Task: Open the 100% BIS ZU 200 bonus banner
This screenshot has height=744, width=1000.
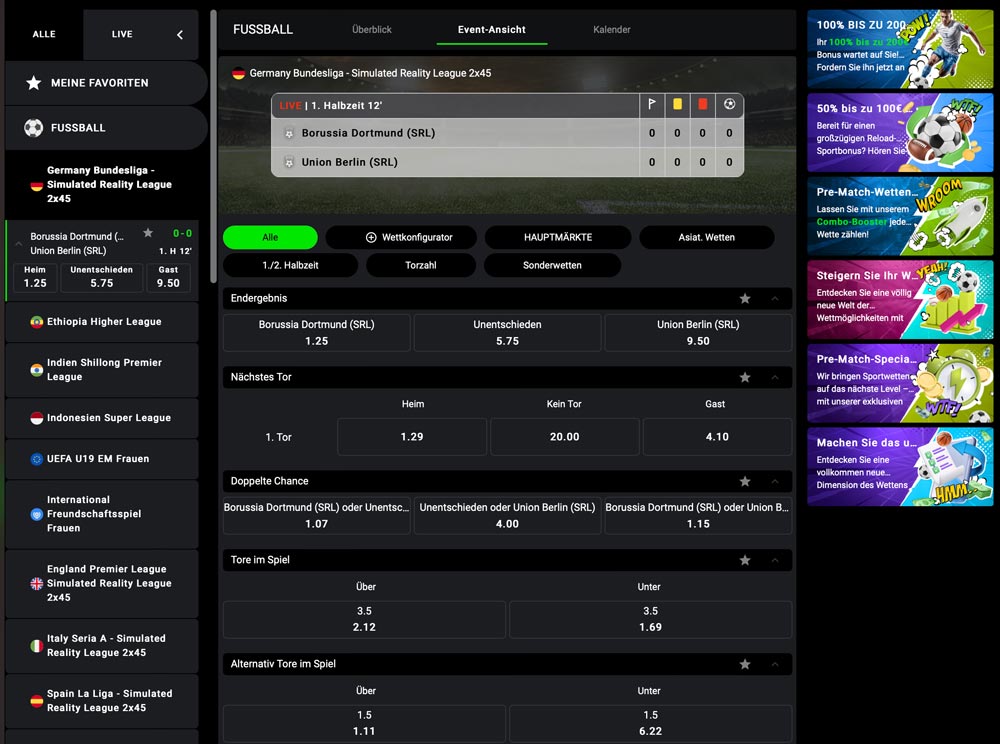Action: pyautogui.click(x=901, y=49)
